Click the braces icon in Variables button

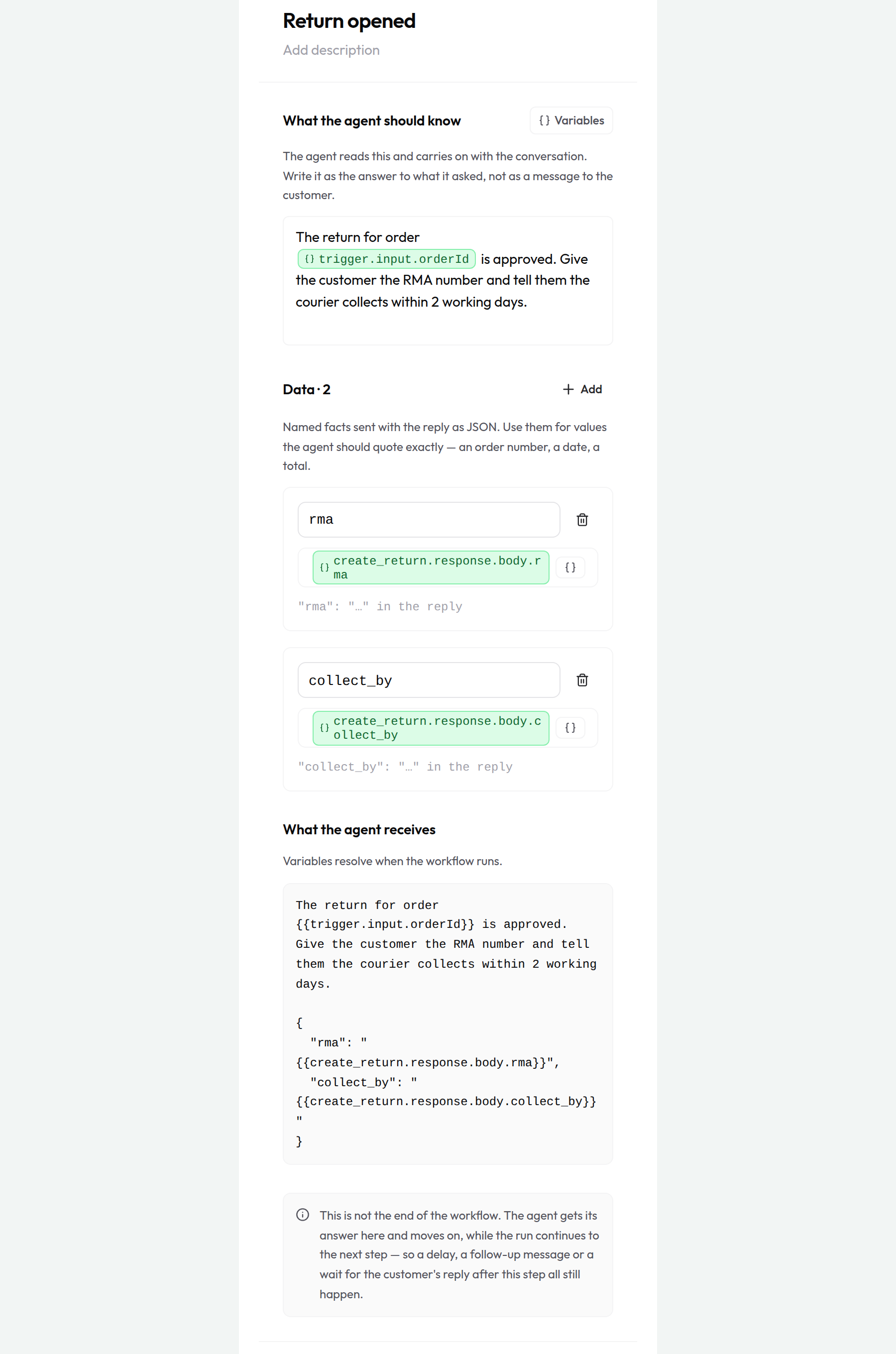545,120
